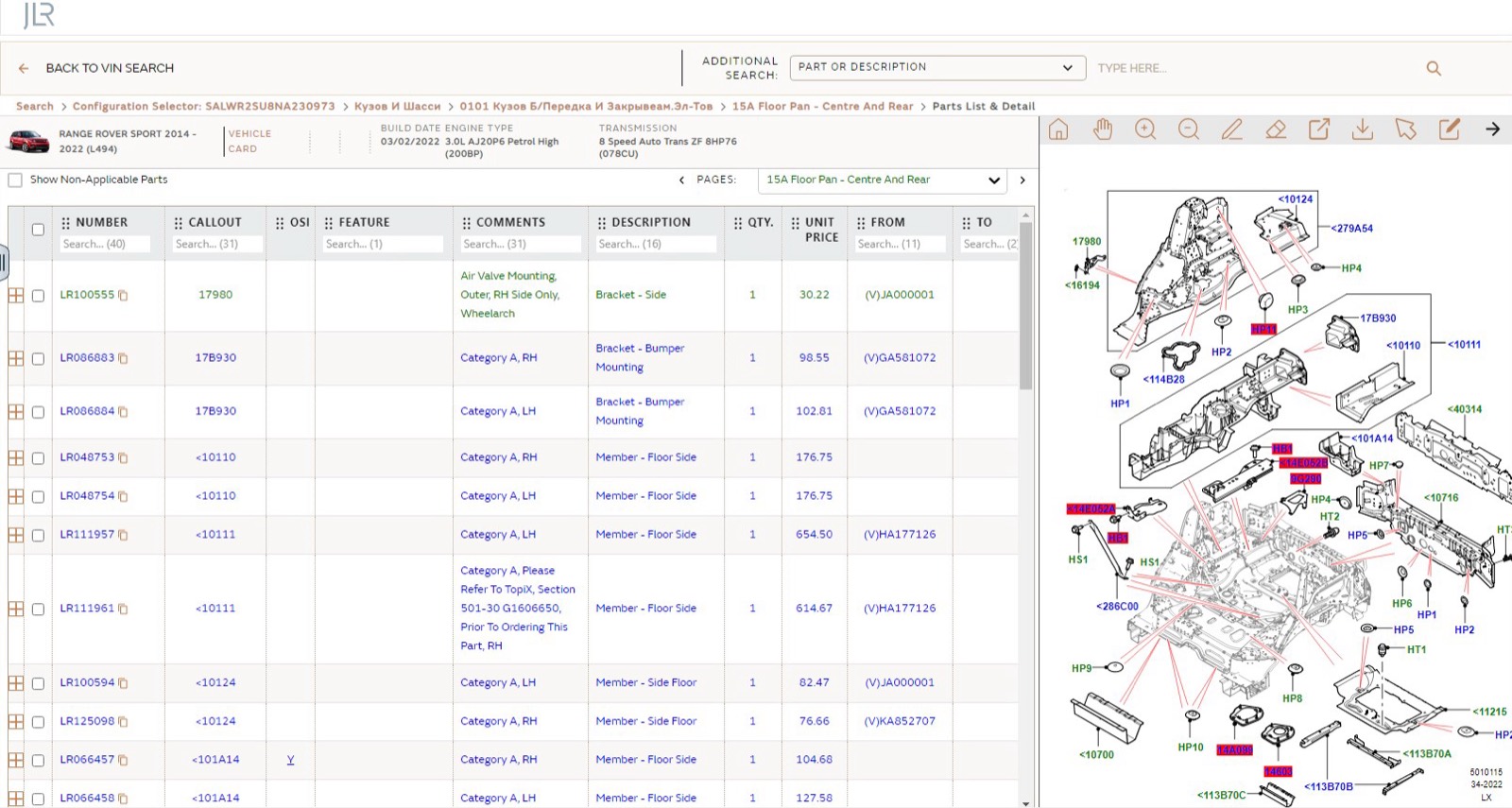Click the Number column search field
The height and width of the screenshot is (808, 1512).
[x=105, y=244]
